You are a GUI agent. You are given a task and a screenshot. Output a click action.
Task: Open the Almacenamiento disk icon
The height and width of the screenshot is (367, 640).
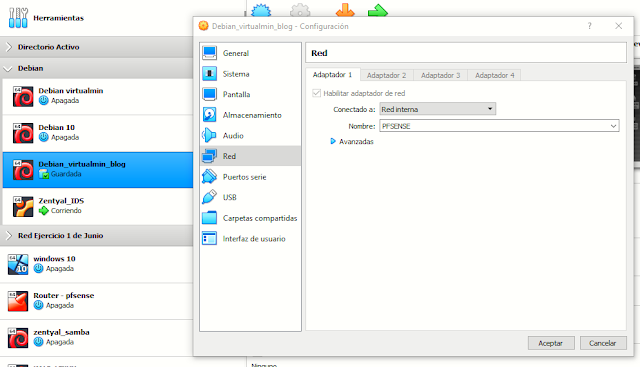click(x=209, y=115)
